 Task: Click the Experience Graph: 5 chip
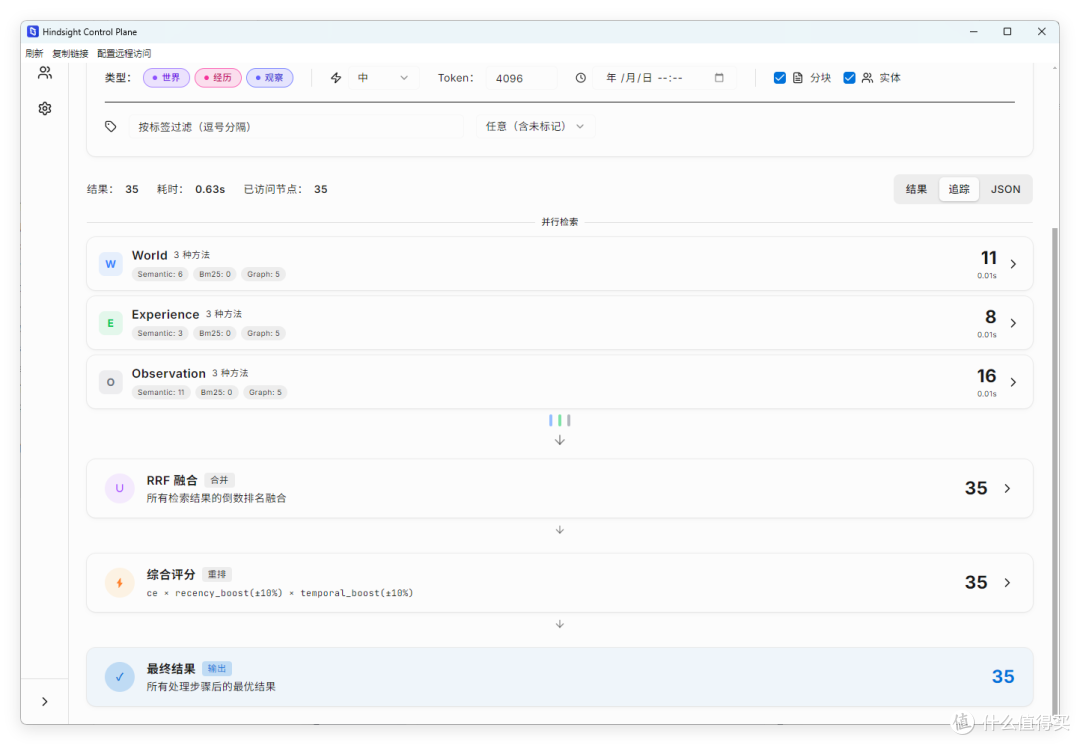264,333
